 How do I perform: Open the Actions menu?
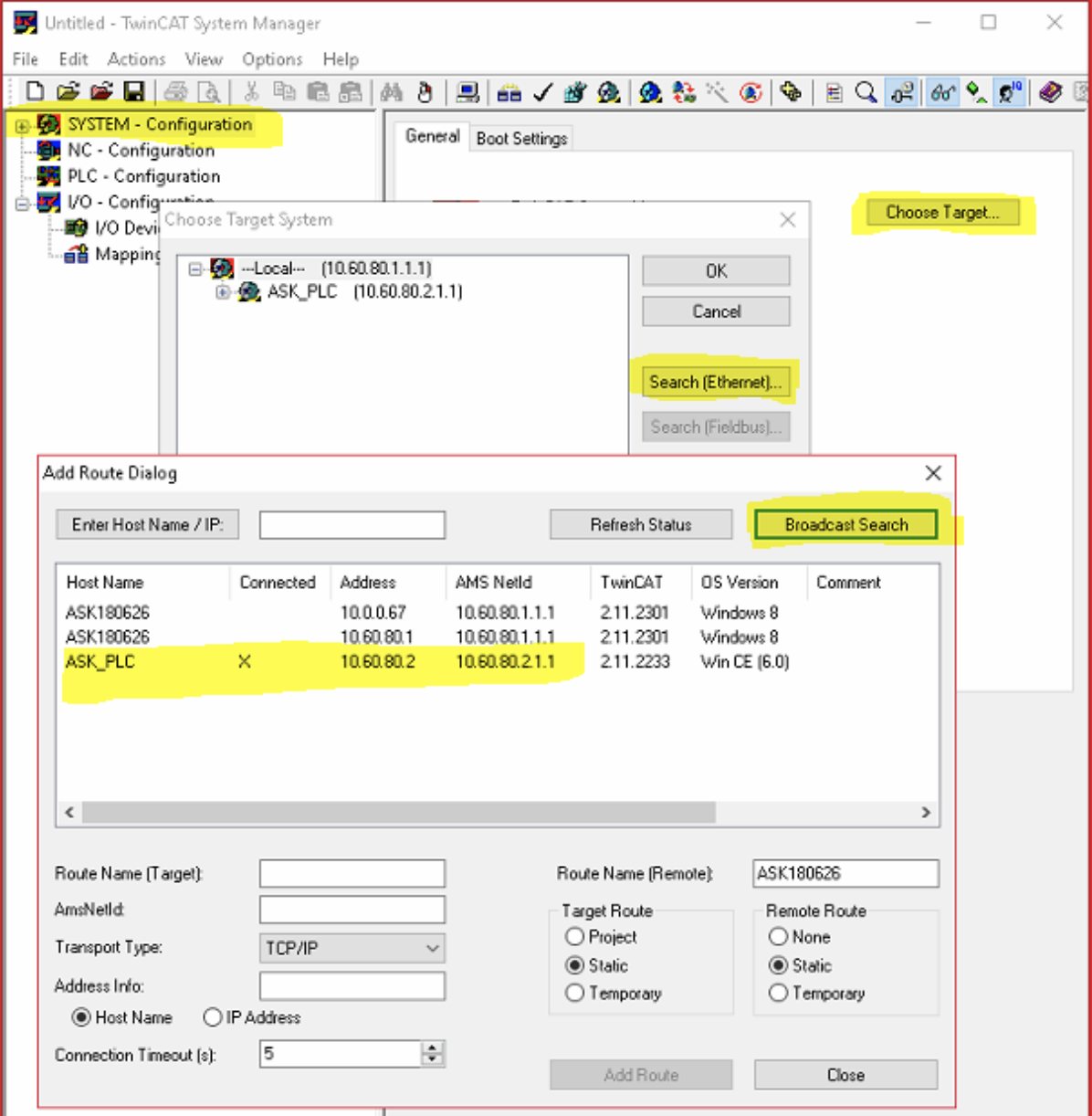[x=136, y=59]
